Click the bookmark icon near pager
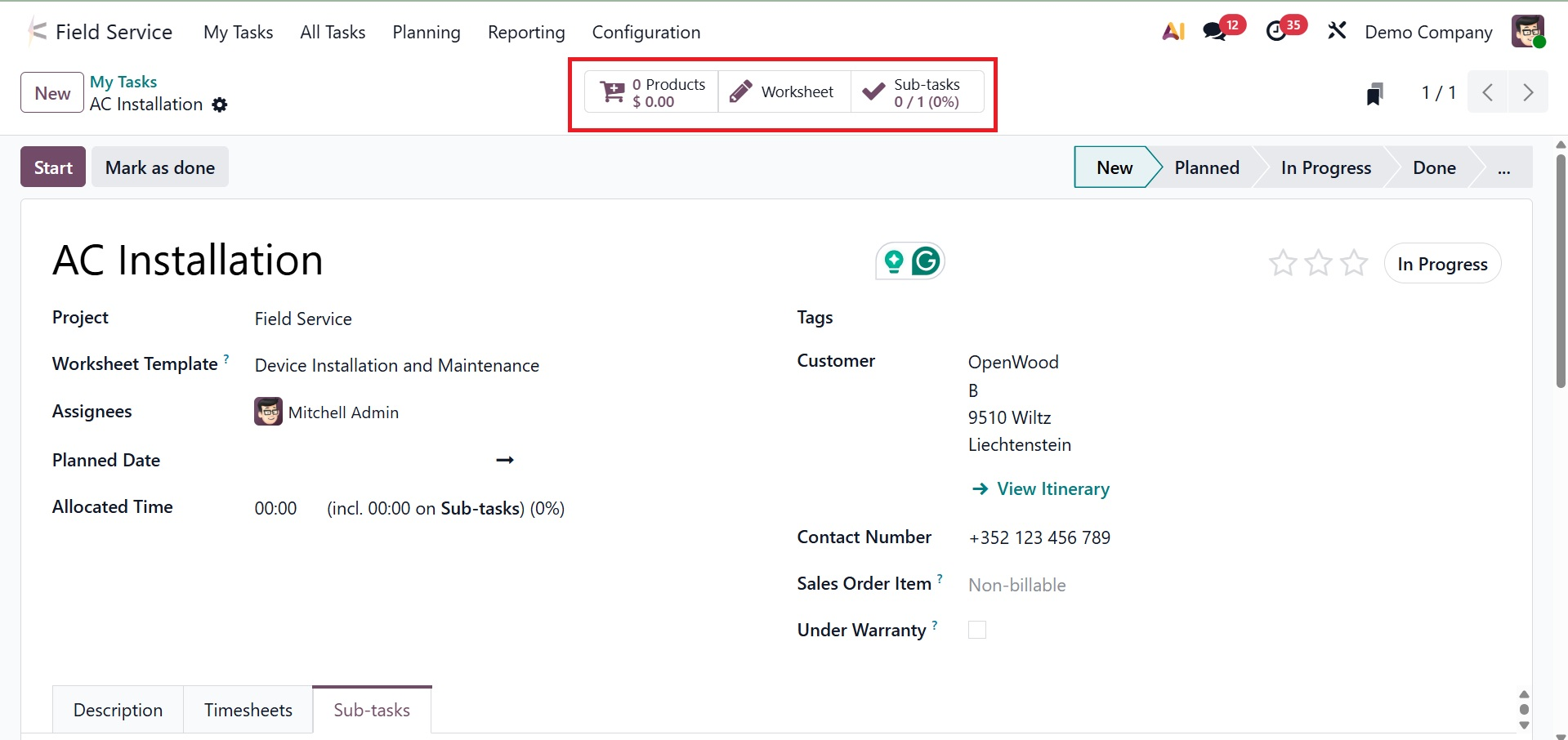 [x=1374, y=94]
